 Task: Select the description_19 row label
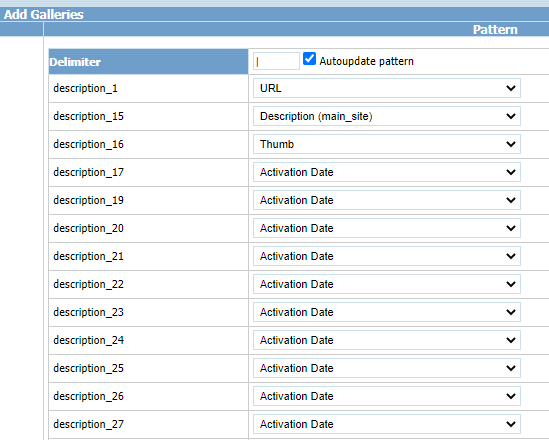88,201
